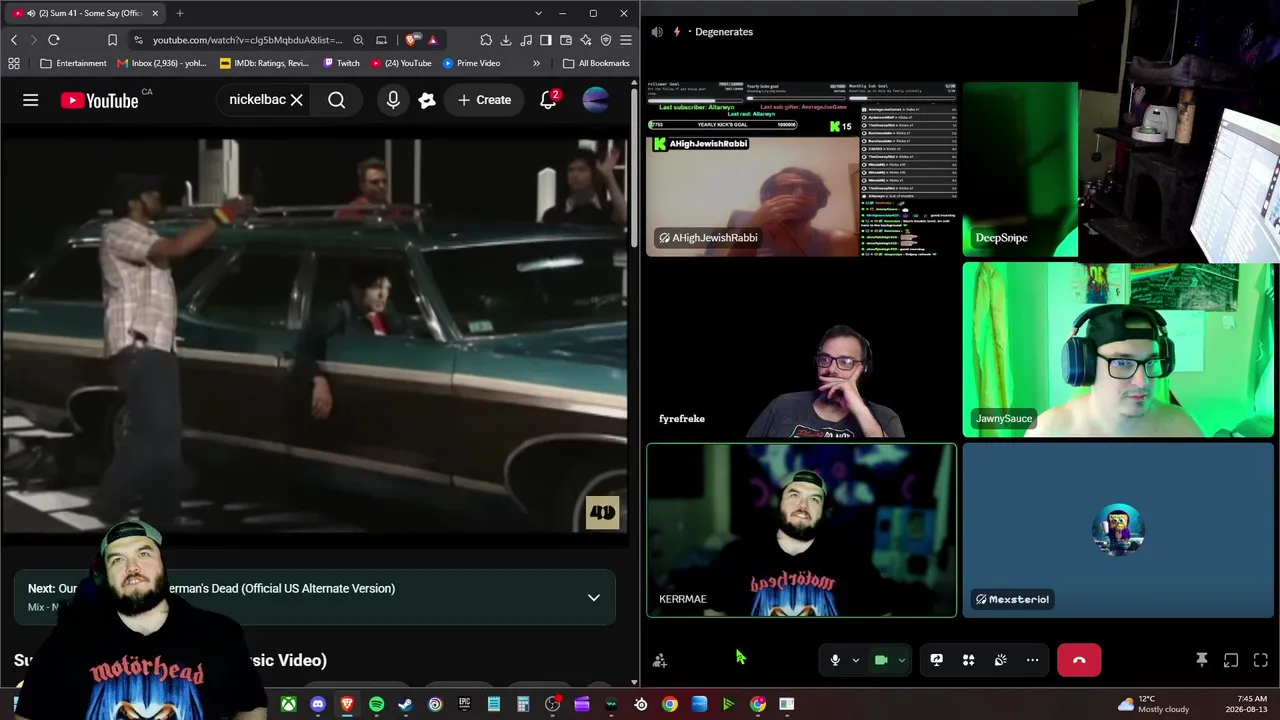Open the Prime Video bookmark
This screenshot has height=720, width=1280.
(x=471, y=63)
